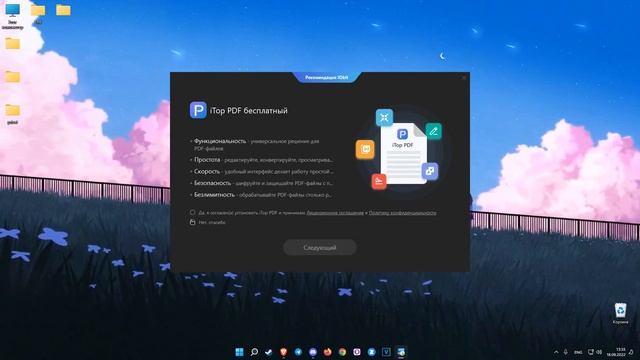Click the 'Простота' feature line
Screen dimensions: 640x360
pyautogui.click(x=262, y=160)
